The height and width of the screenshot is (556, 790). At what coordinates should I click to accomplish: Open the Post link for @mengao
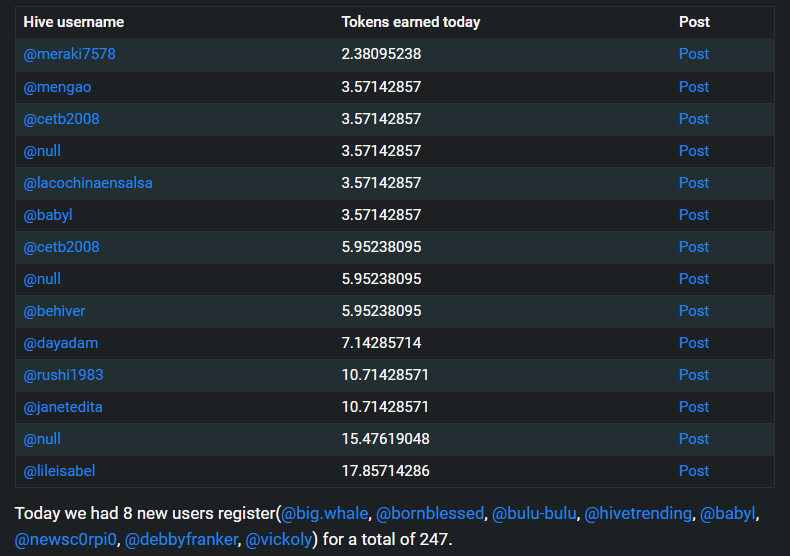click(694, 87)
